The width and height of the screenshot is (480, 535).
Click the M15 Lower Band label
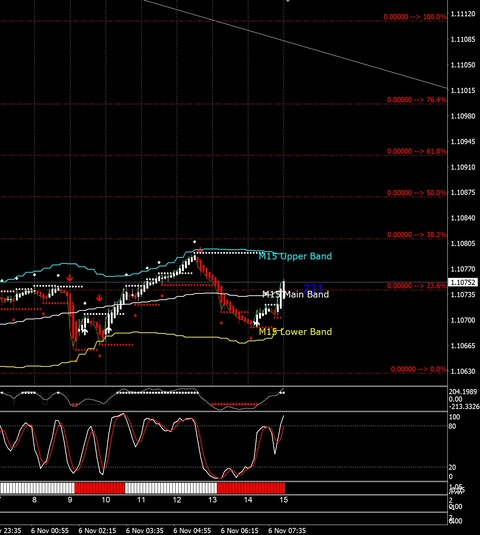(x=295, y=332)
